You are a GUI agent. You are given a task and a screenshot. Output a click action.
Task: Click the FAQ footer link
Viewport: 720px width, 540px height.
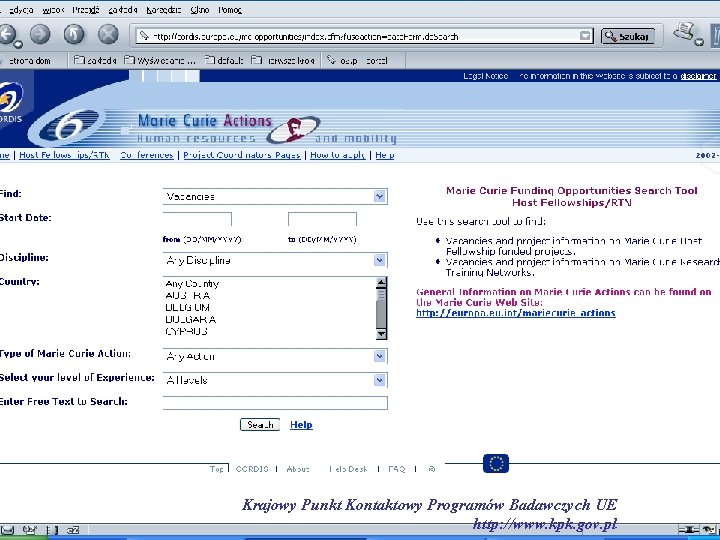point(397,469)
